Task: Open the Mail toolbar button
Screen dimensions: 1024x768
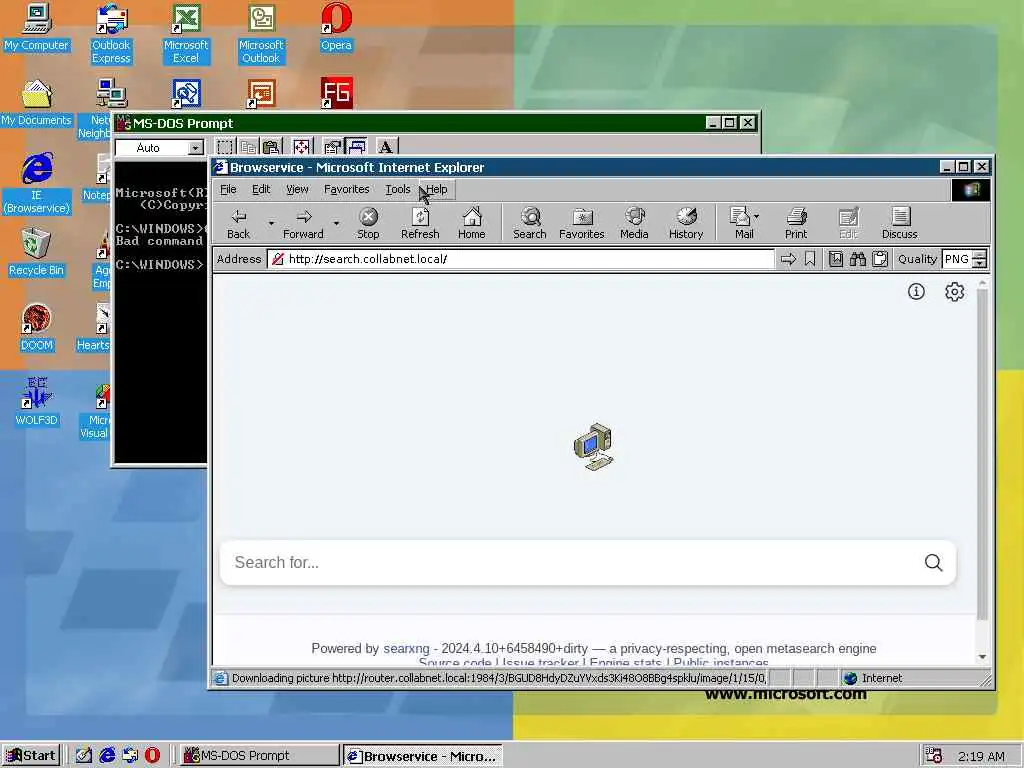Action: 741,223
